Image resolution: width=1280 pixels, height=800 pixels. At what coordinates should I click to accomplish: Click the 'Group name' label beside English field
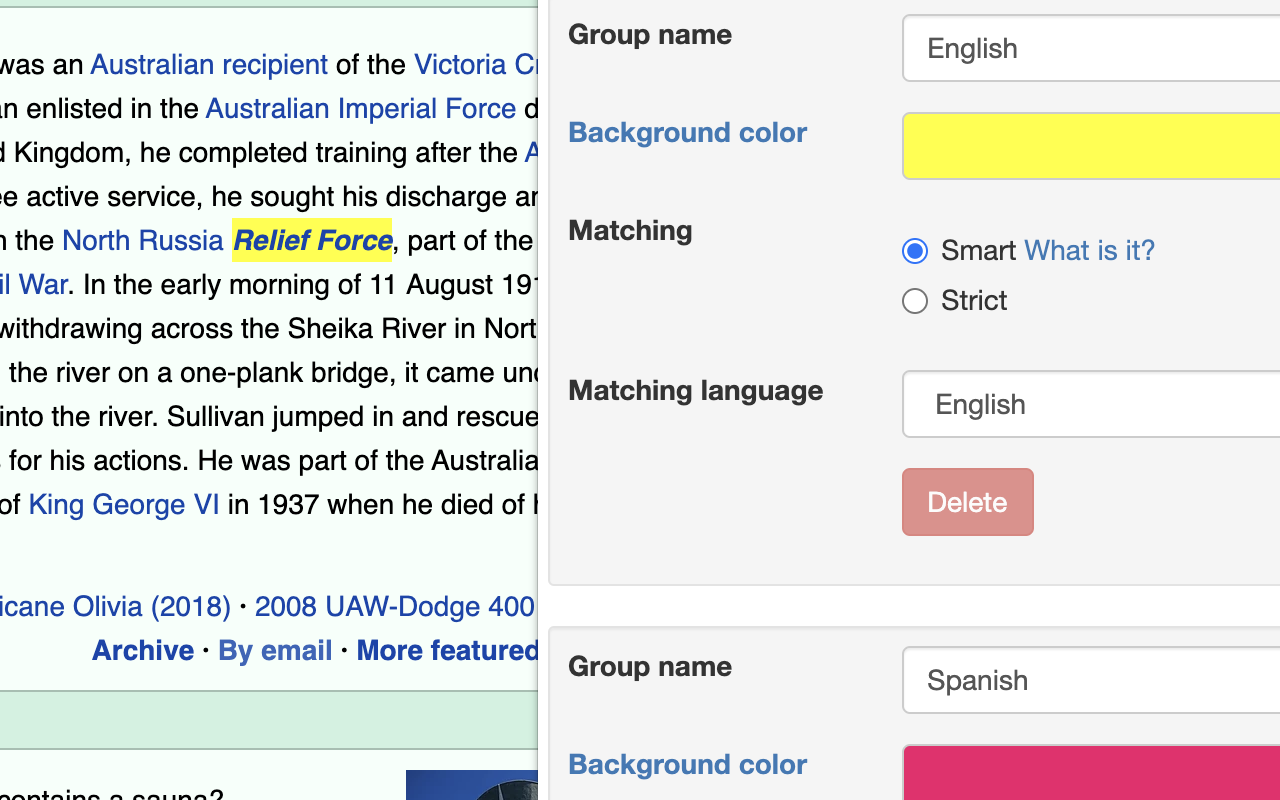pyautogui.click(x=650, y=34)
